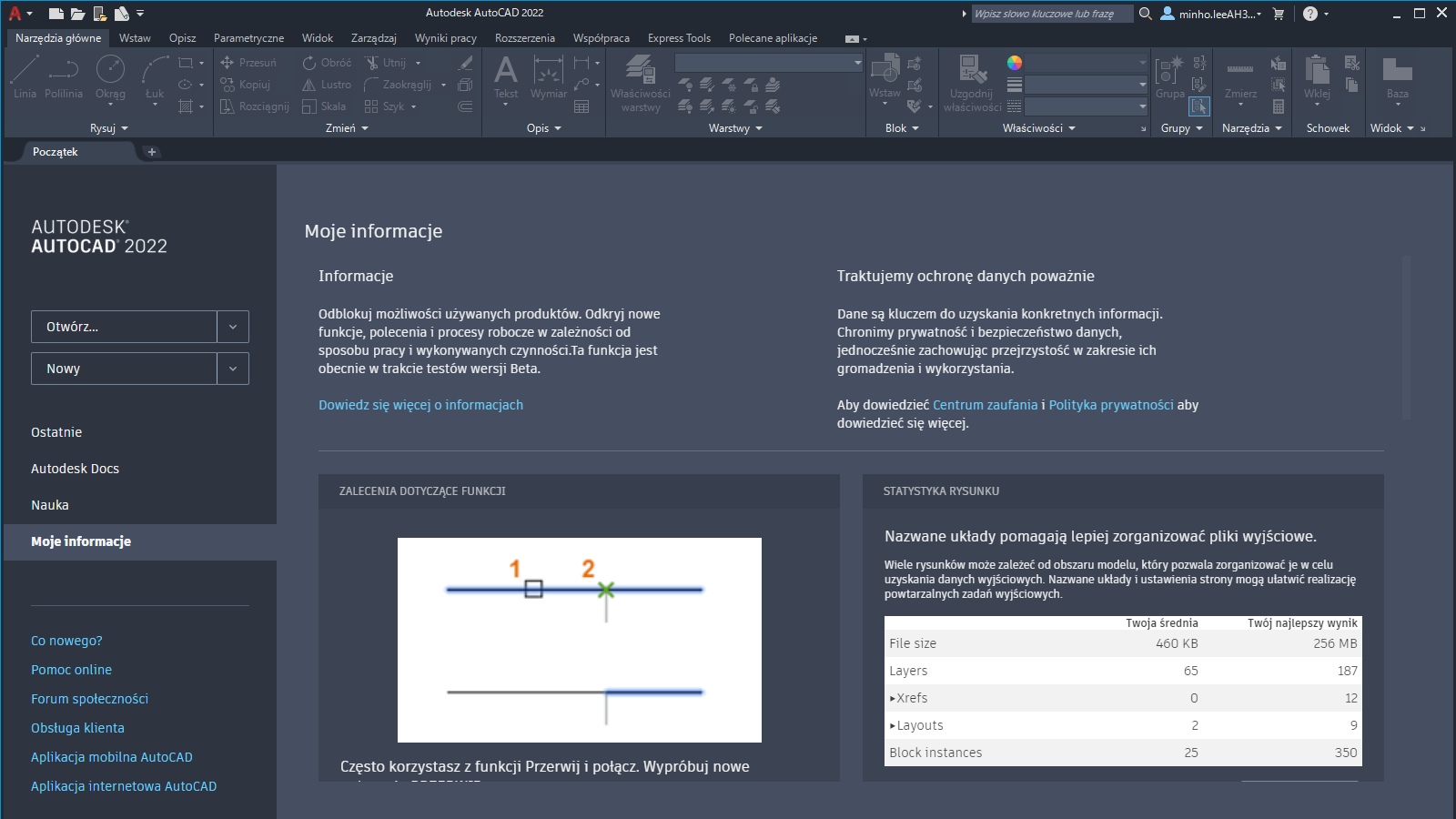
Task: Activate the Zaokrąglij fillet tool
Action: pos(398,85)
